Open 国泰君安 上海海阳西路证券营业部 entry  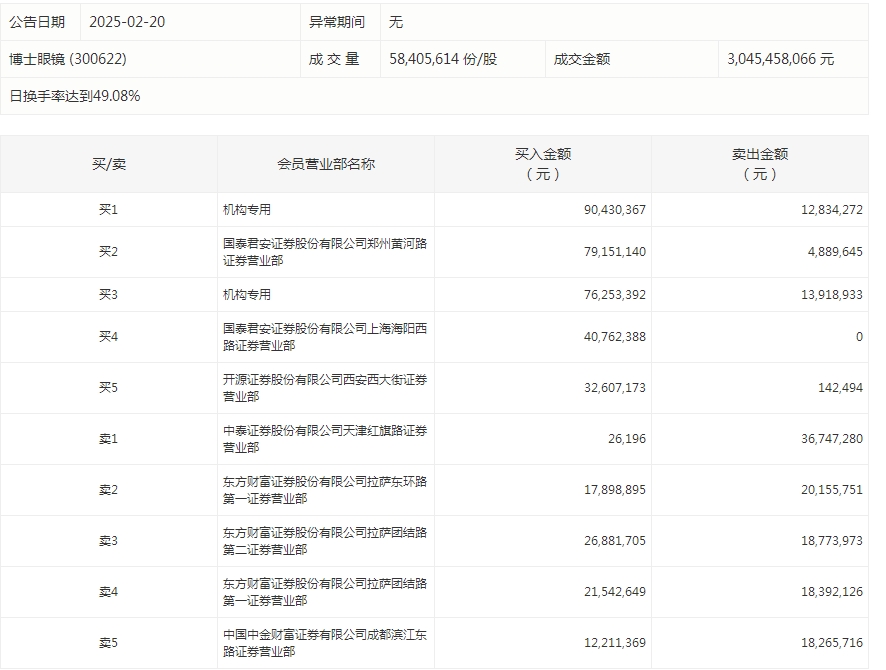(x=325, y=337)
